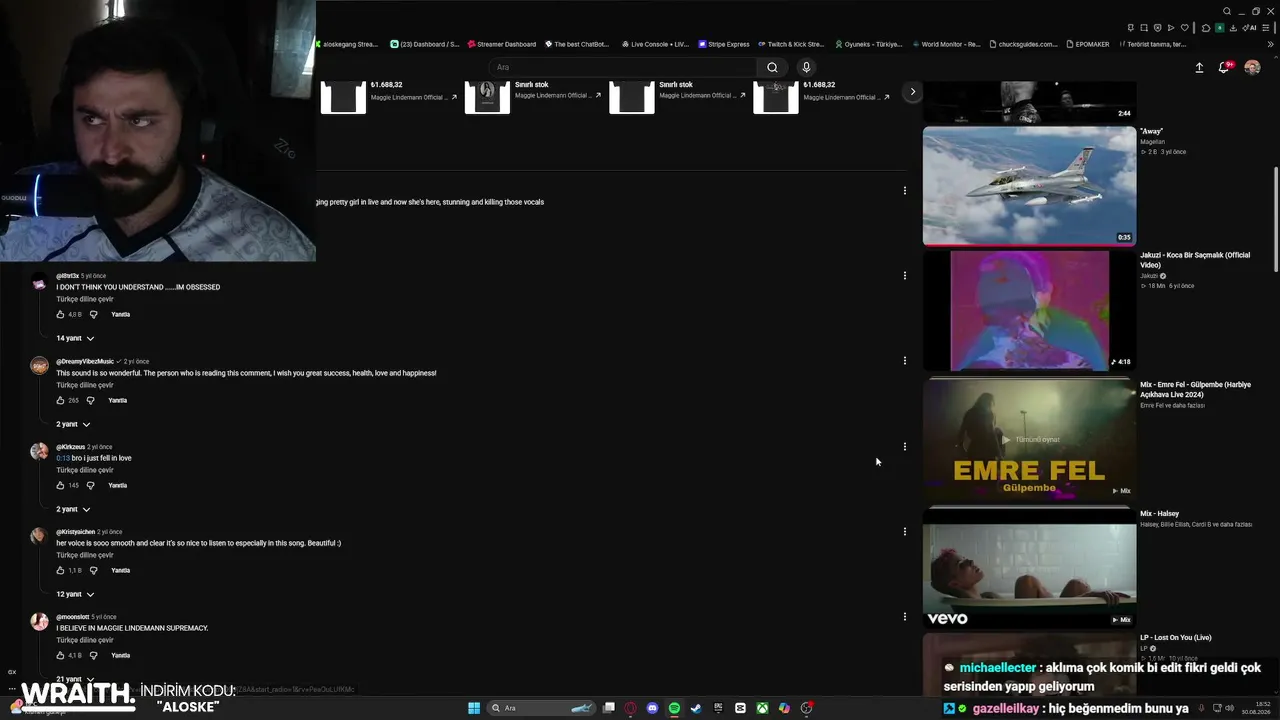The image size is (1280, 720).
Task: Open the Xbox app from the taskbar
Action: (x=762, y=708)
